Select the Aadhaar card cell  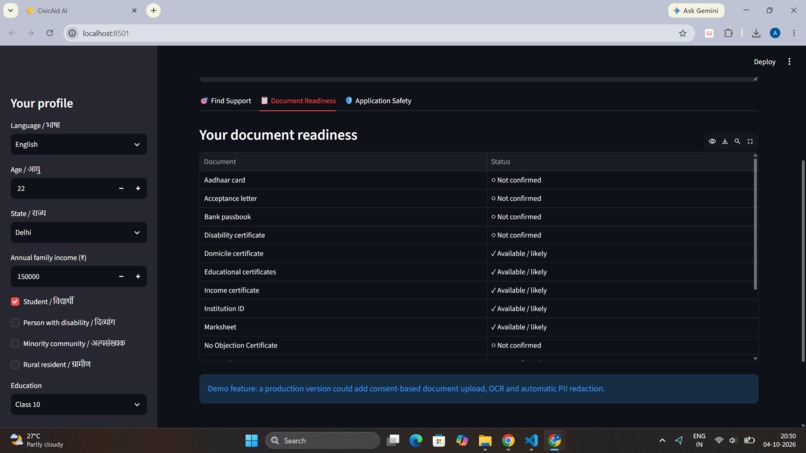click(343, 180)
